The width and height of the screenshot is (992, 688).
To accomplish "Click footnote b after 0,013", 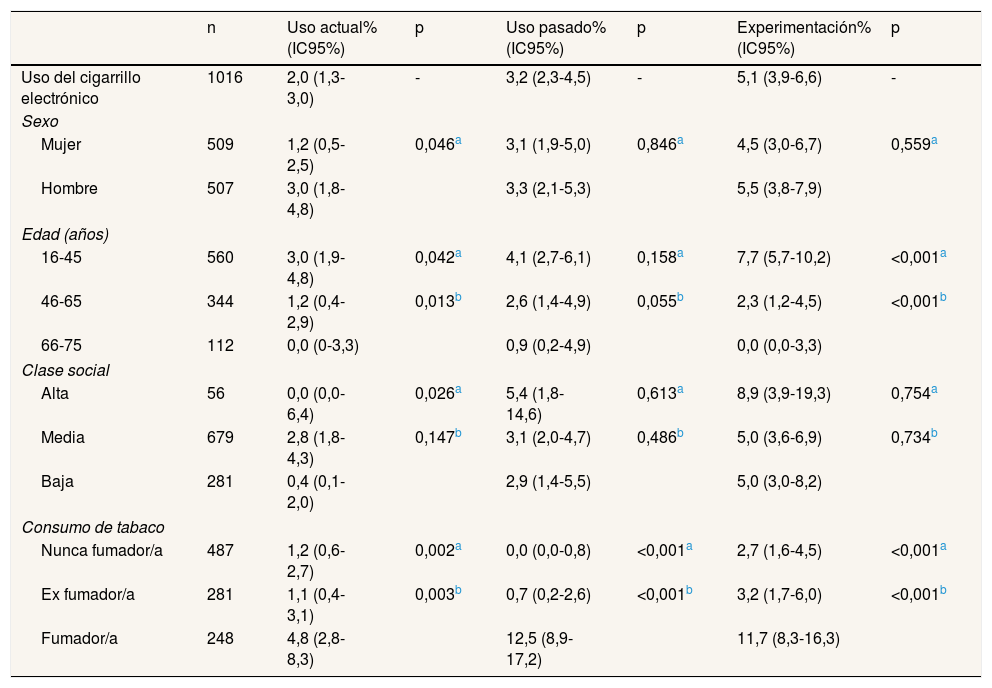I will pos(458,298).
